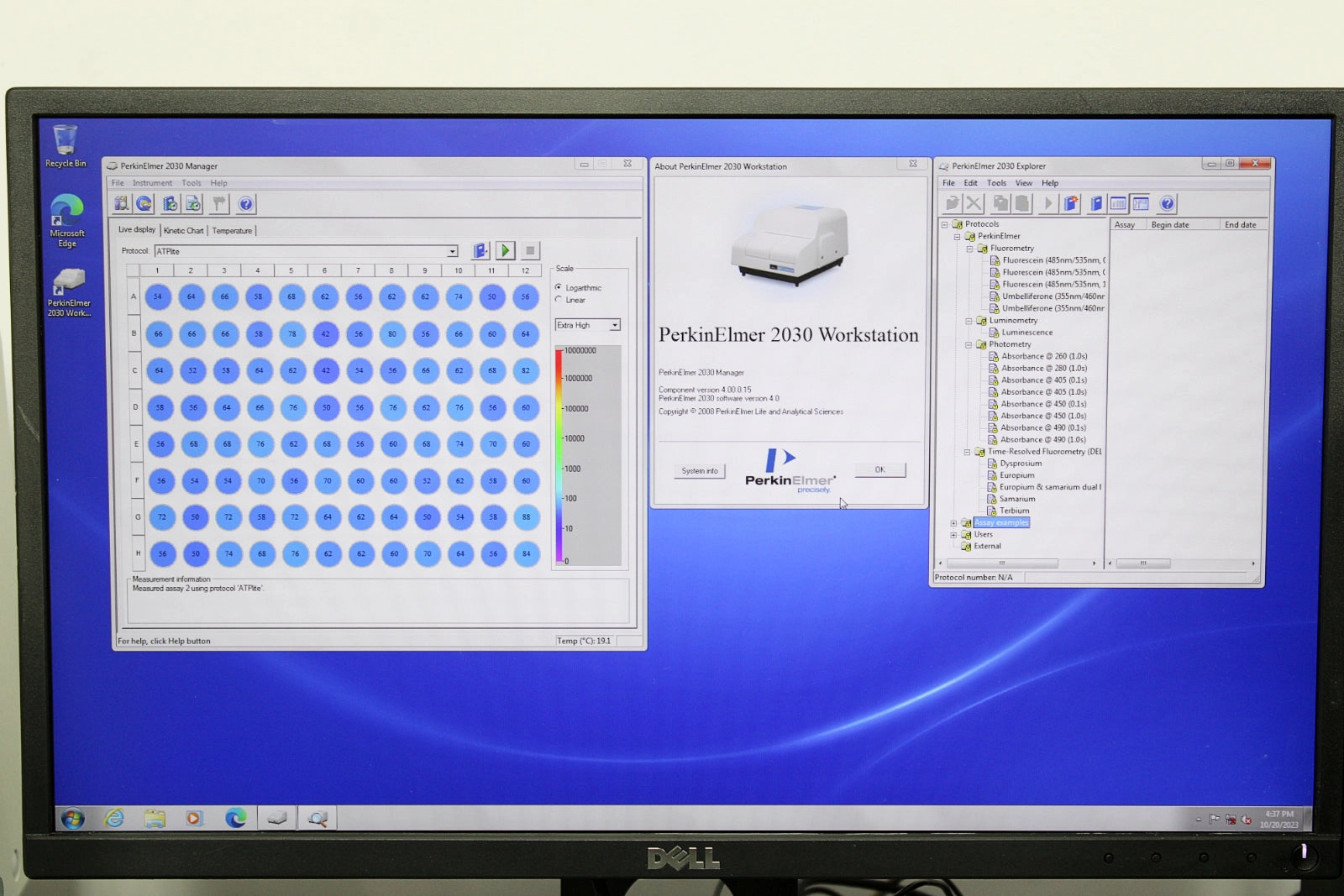Open PerkinElmer 2030 Workstation desktop shortcut

tap(69, 292)
